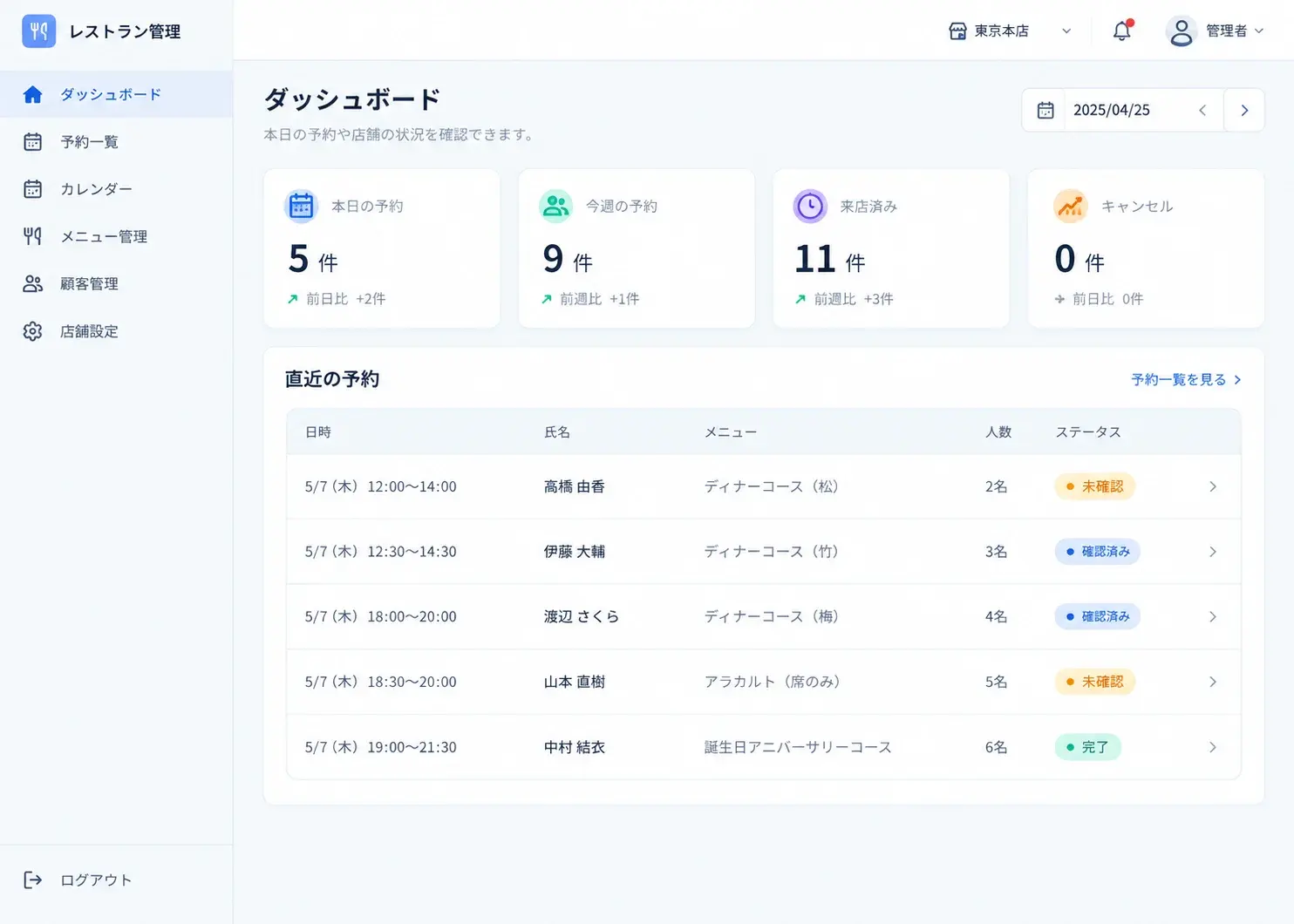Open 伊藤 大輔 reservation row chevron
1294x924 pixels.
click(x=1213, y=552)
